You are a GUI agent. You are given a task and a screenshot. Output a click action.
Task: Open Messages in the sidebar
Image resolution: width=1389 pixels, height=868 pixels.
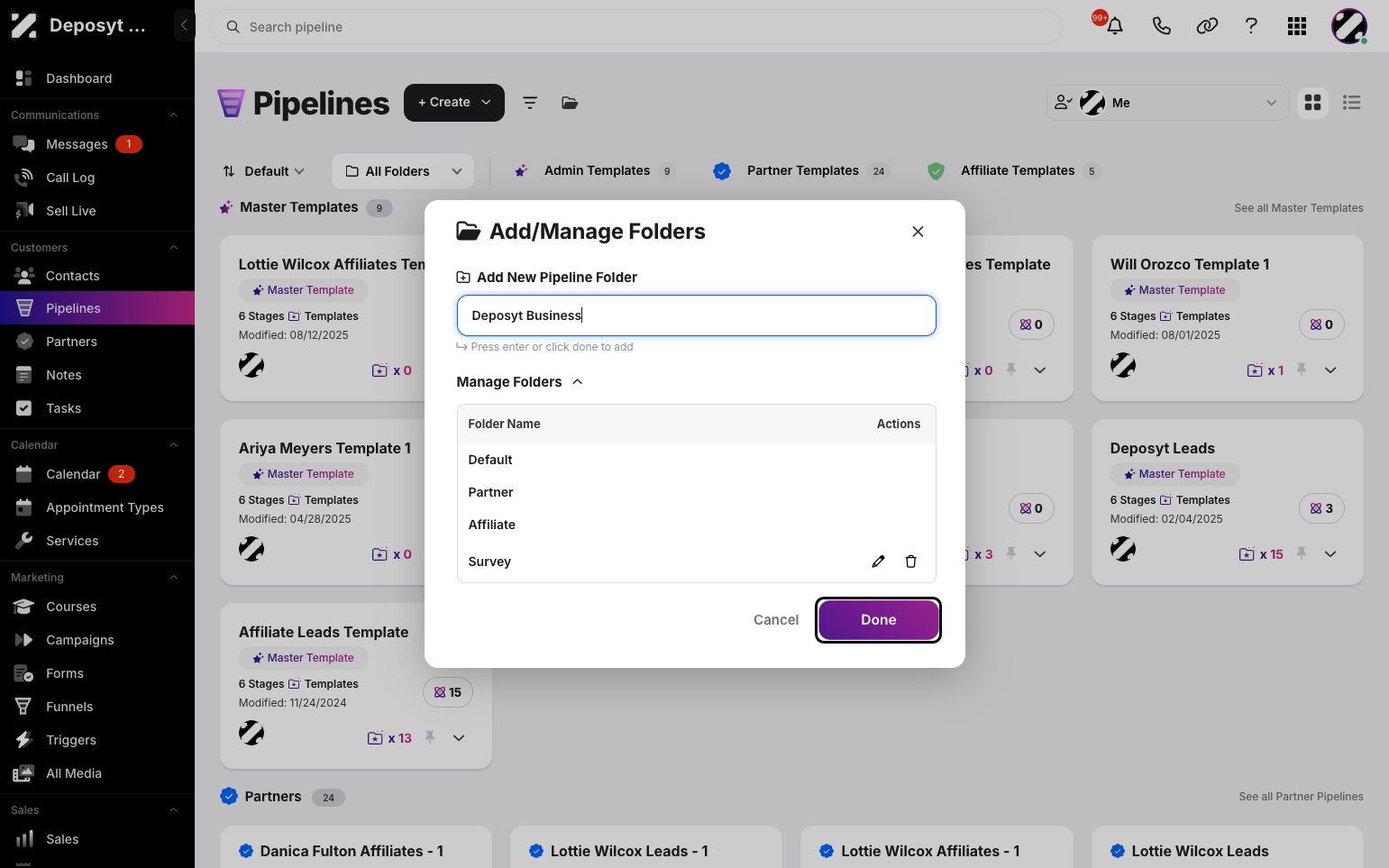[97, 144]
